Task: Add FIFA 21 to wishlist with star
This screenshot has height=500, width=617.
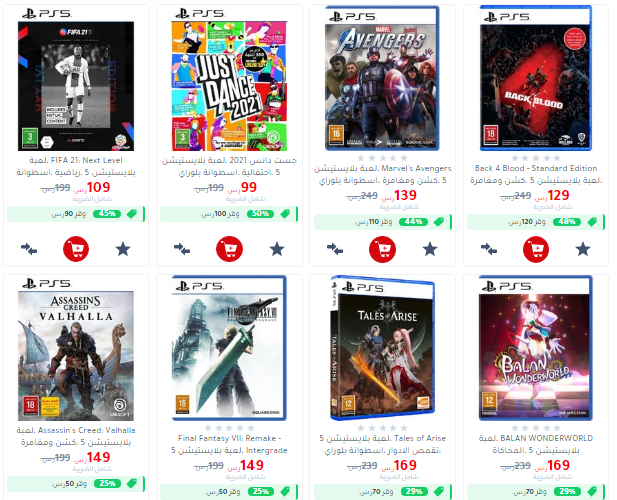Action: pos(123,249)
